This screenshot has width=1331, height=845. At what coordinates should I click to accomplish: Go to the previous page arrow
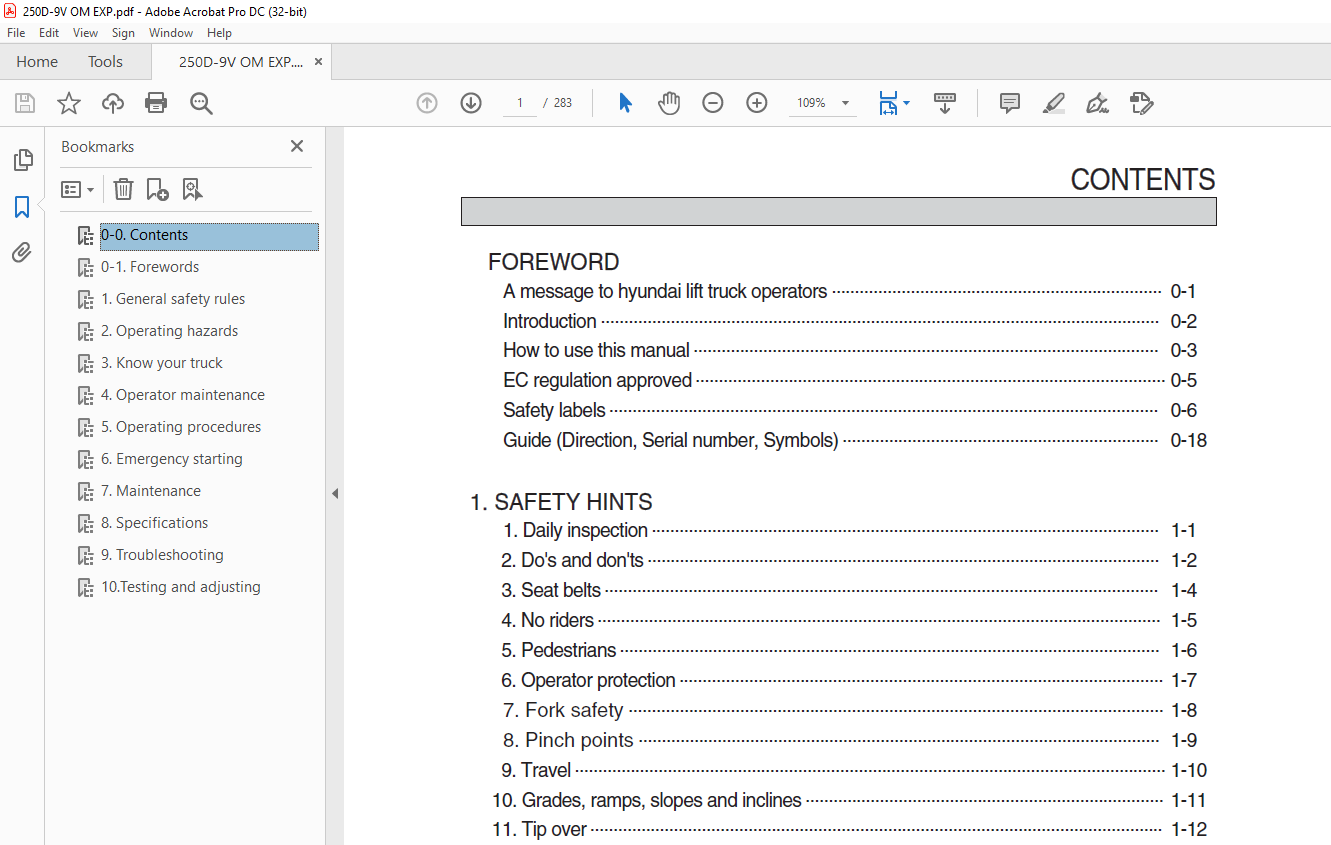(x=427, y=103)
